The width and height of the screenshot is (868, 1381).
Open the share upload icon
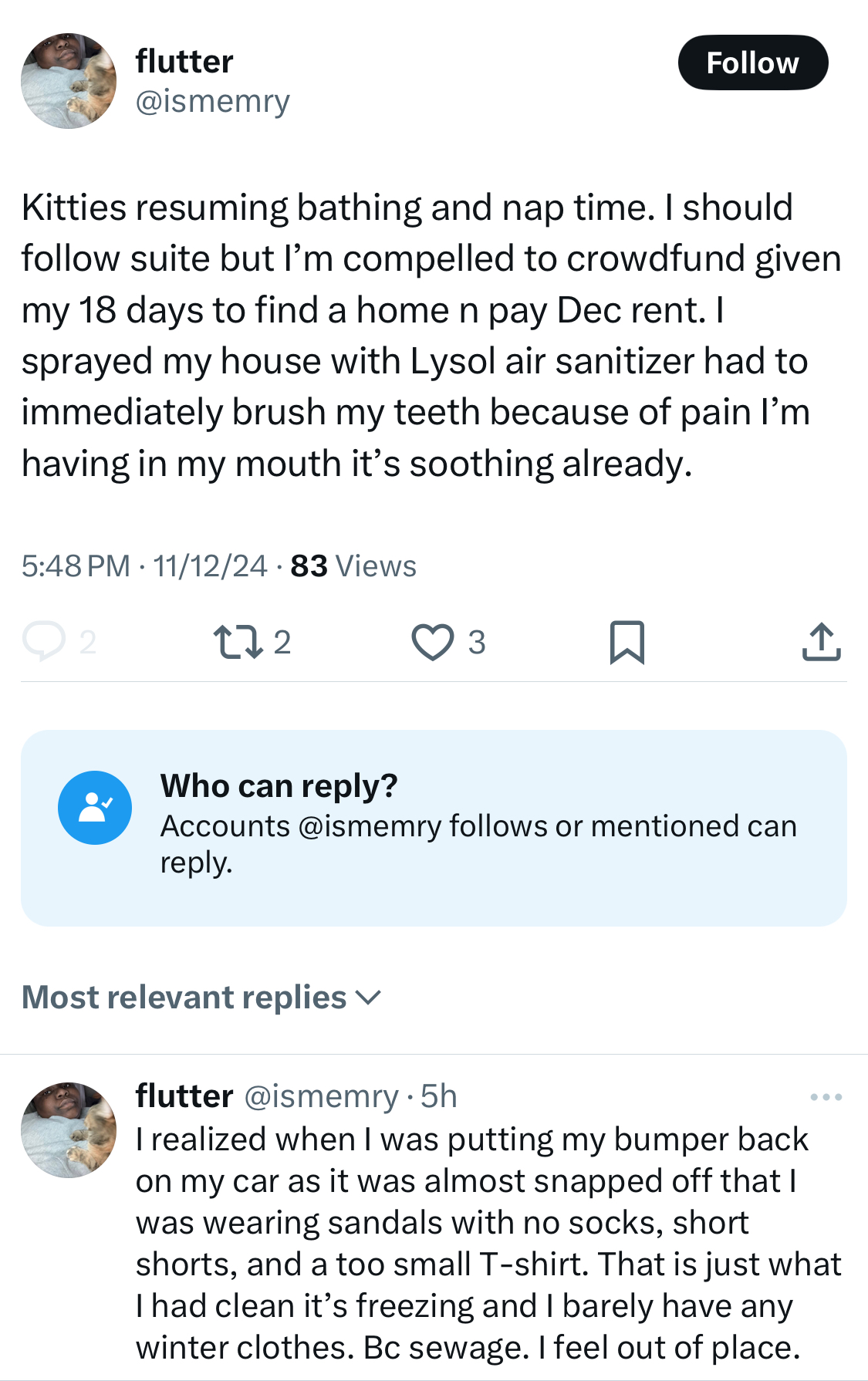[x=821, y=642]
